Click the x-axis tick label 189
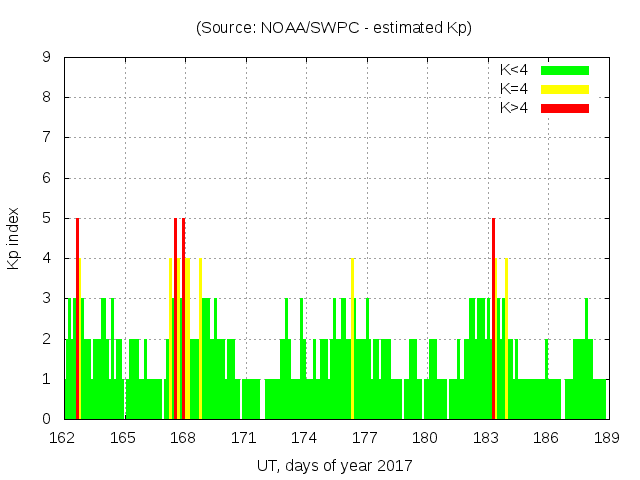This screenshot has height=480, width=640. tap(607, 438)
